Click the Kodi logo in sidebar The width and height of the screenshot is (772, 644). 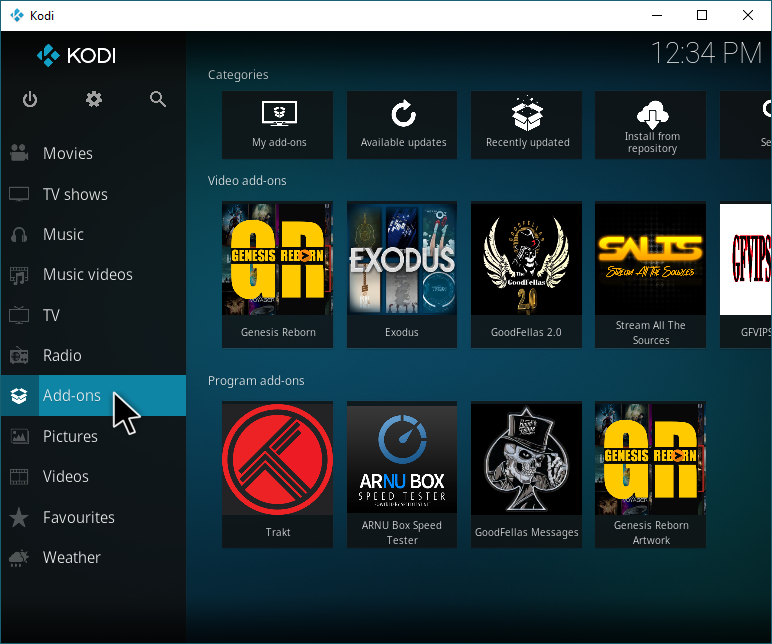[x=76, y=56]
